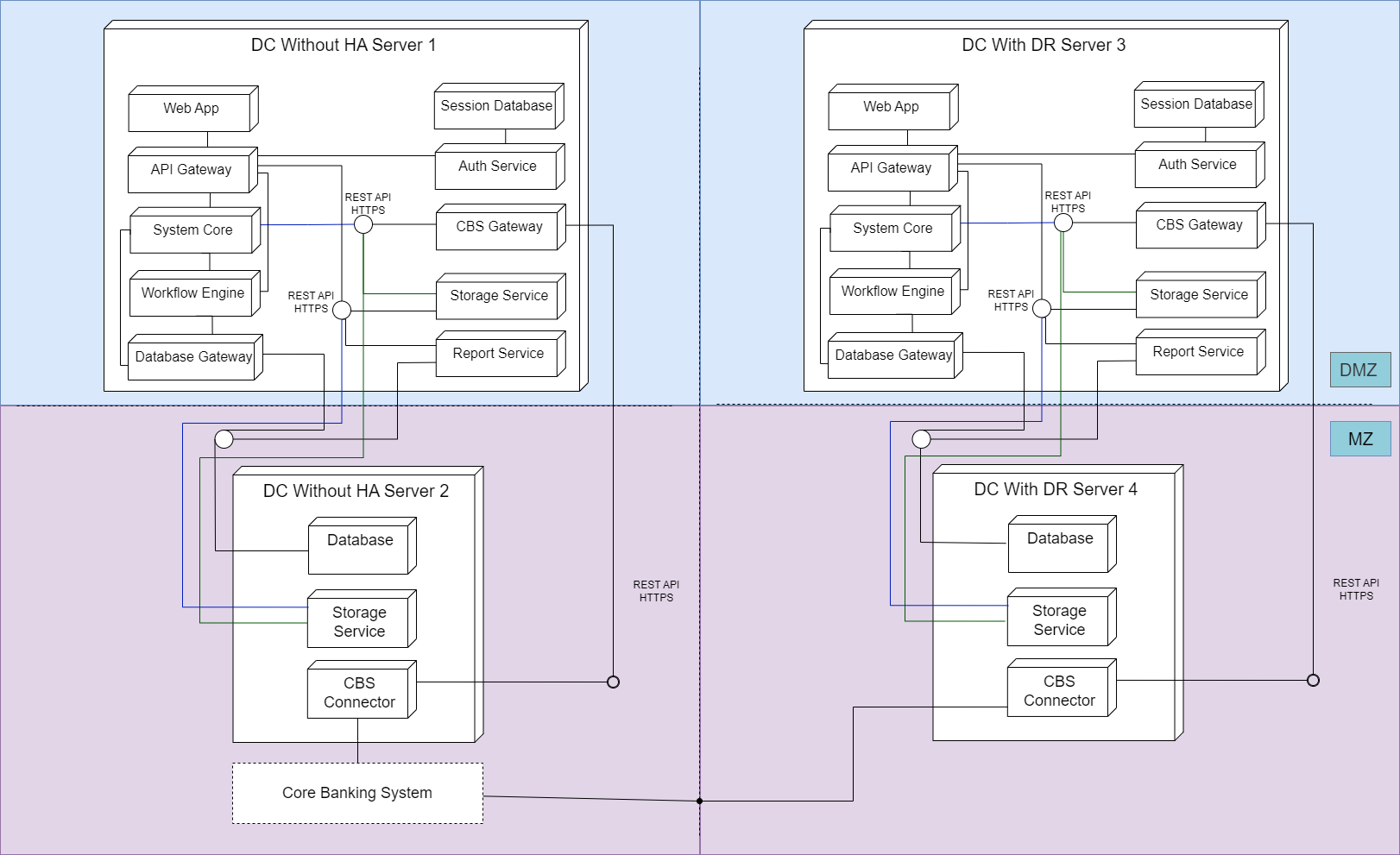This screenshot has height=855, width=1400.
Task: Select the API Gateway node in Server 3
Action: click(893, 168)
